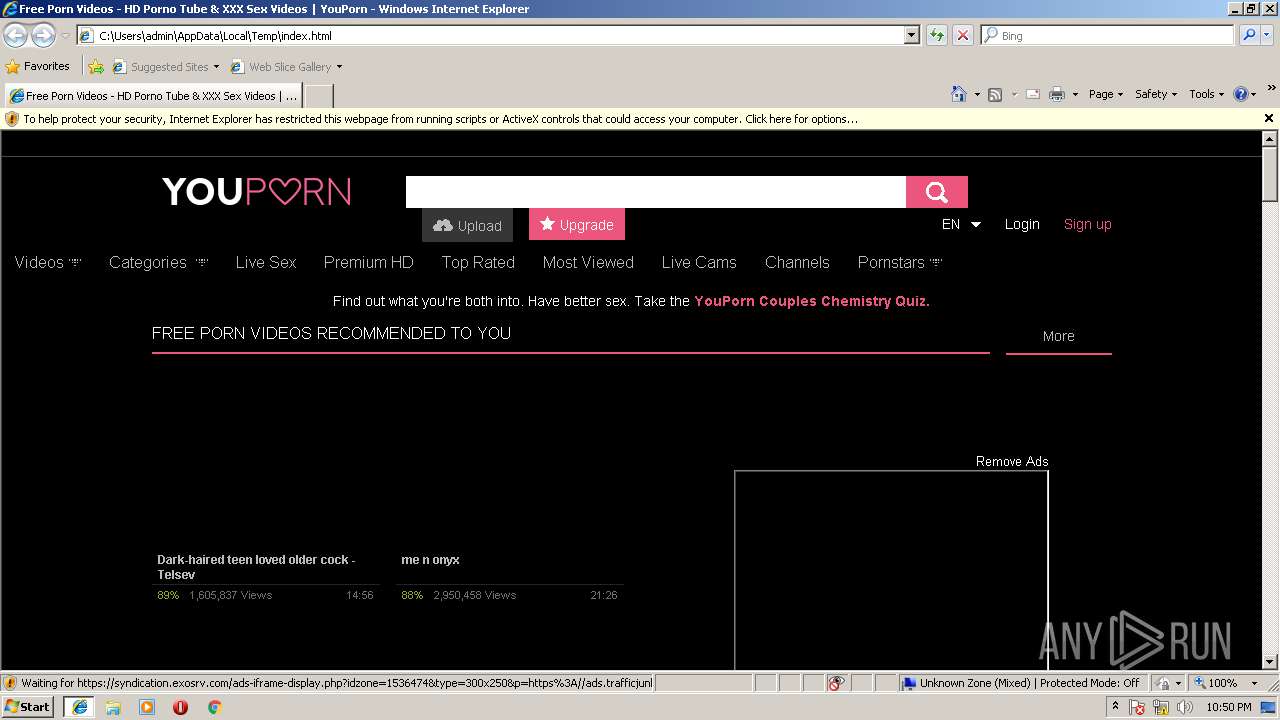
Task: Show hidden tray icons arrow
Action: 1115,707
